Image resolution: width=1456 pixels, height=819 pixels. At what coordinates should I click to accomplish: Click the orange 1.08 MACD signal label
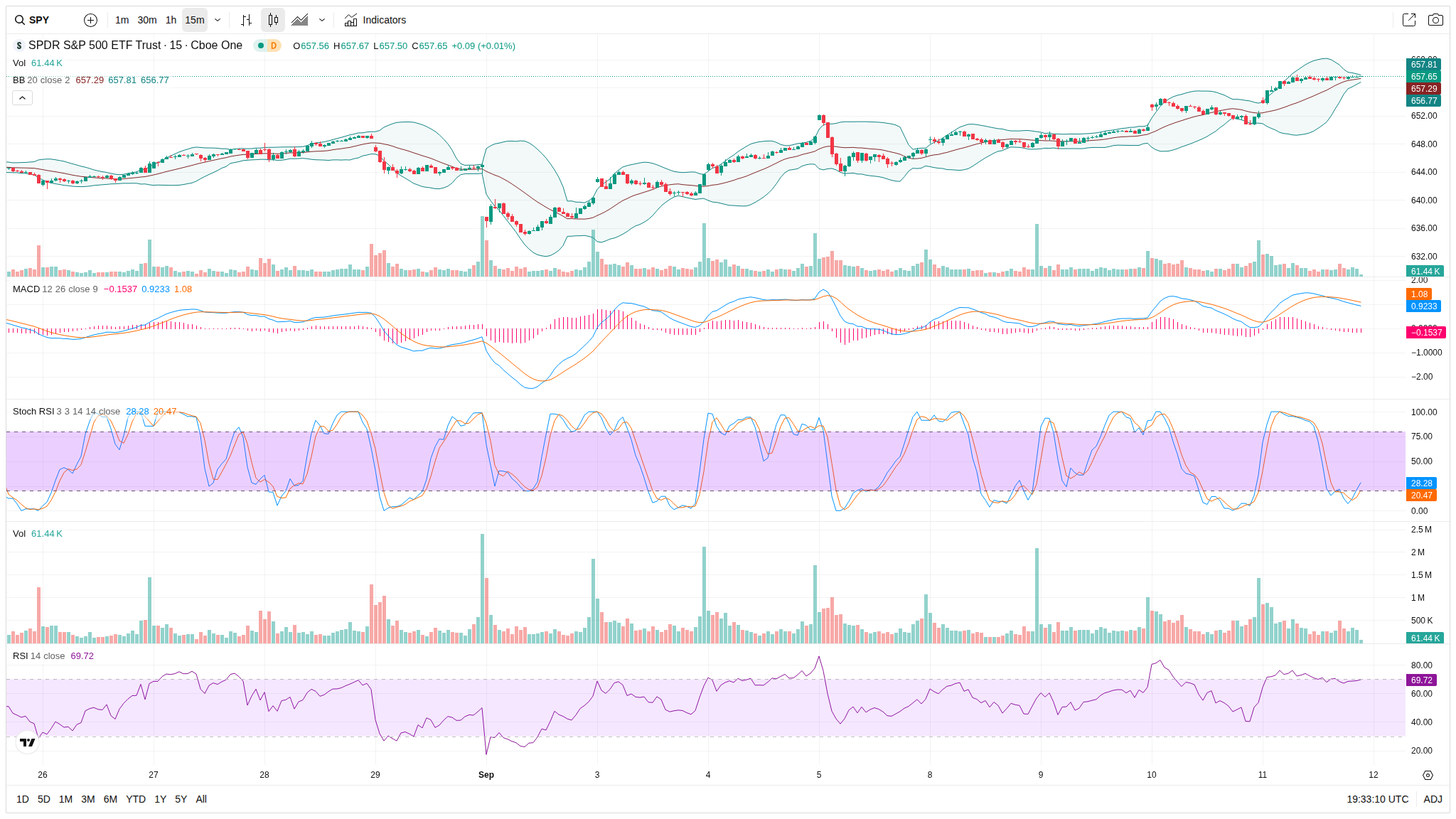pos(1419,294)
